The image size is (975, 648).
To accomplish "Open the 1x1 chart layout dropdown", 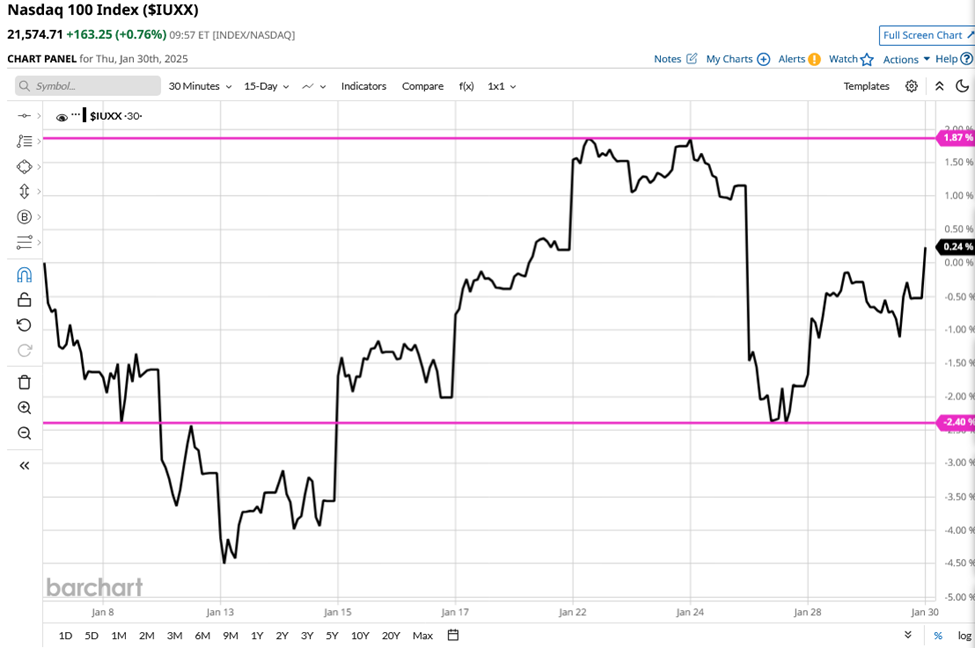I will (x=500, y=86).
